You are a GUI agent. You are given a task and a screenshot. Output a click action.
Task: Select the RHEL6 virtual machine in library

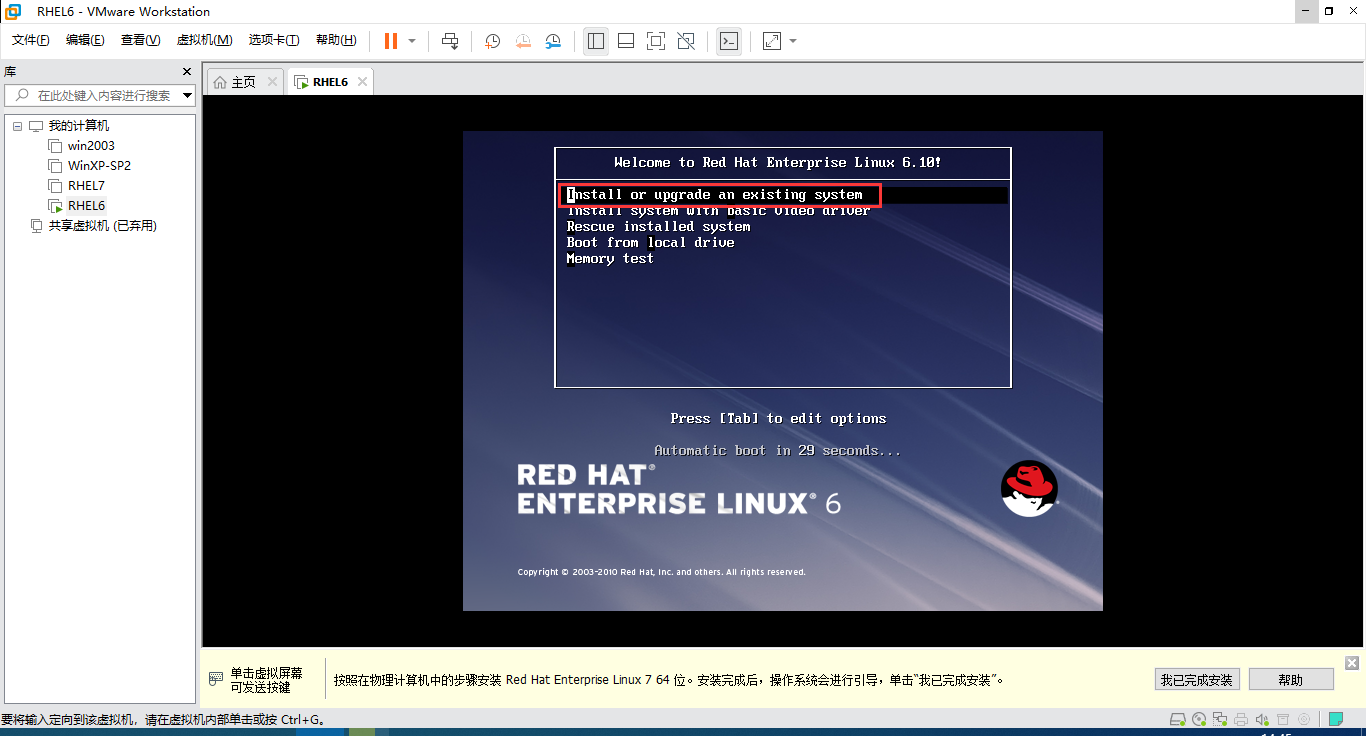coord(86,206)
